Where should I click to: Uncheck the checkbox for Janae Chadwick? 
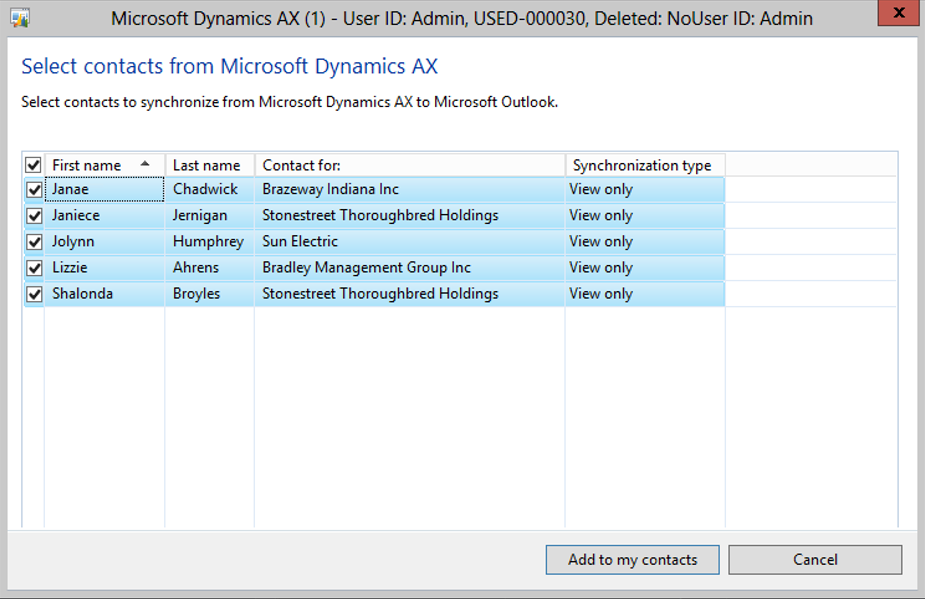click(x=34, y=190)
